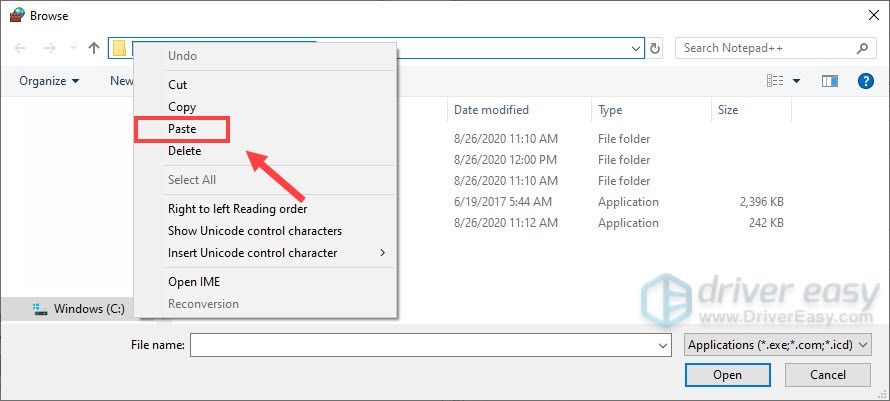Open the Applications file type filter
Image resolution: width=890 pixels, height=401 pixels.
(x=778, y=345)
